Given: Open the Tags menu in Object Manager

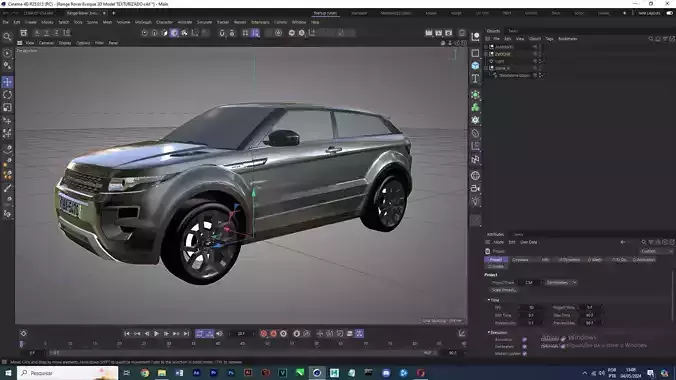Looking at the screenshot, I should coord(549,39).
